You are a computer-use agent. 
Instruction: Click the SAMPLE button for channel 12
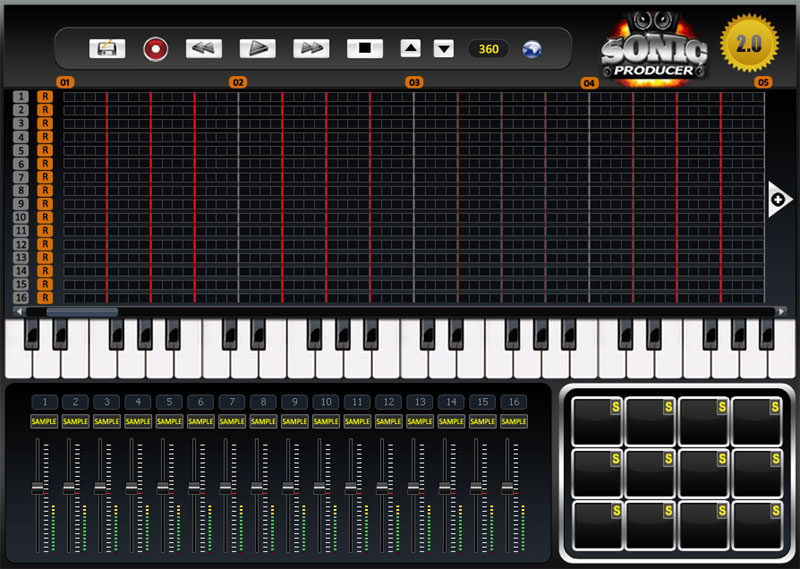pos(388,421)
